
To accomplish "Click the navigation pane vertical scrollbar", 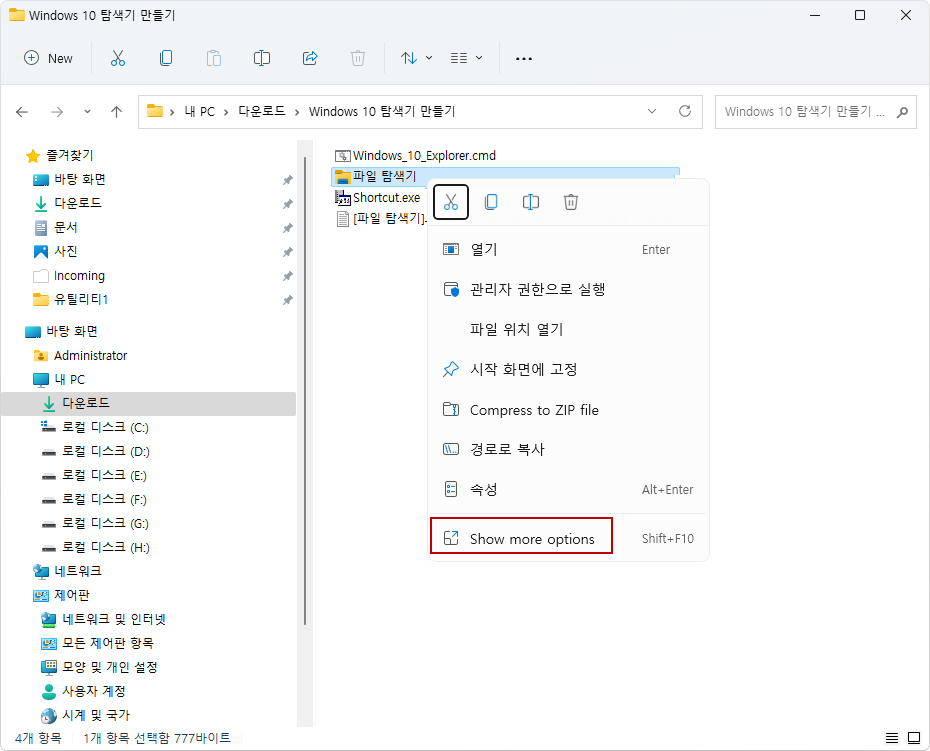I will 305,390.
